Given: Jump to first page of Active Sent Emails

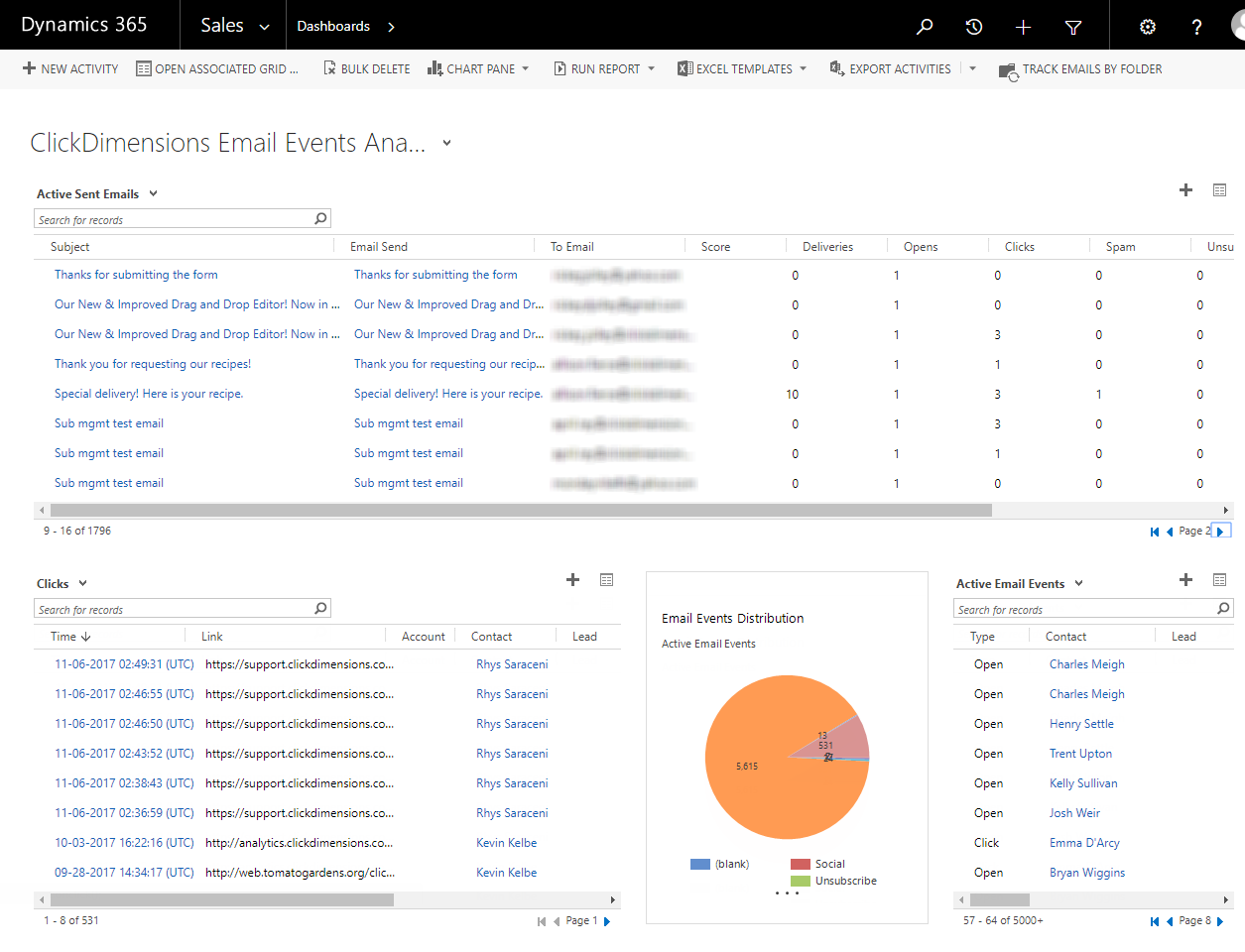Looking at the screenshot, I should pyautogui.click(x=1155, y=532).
